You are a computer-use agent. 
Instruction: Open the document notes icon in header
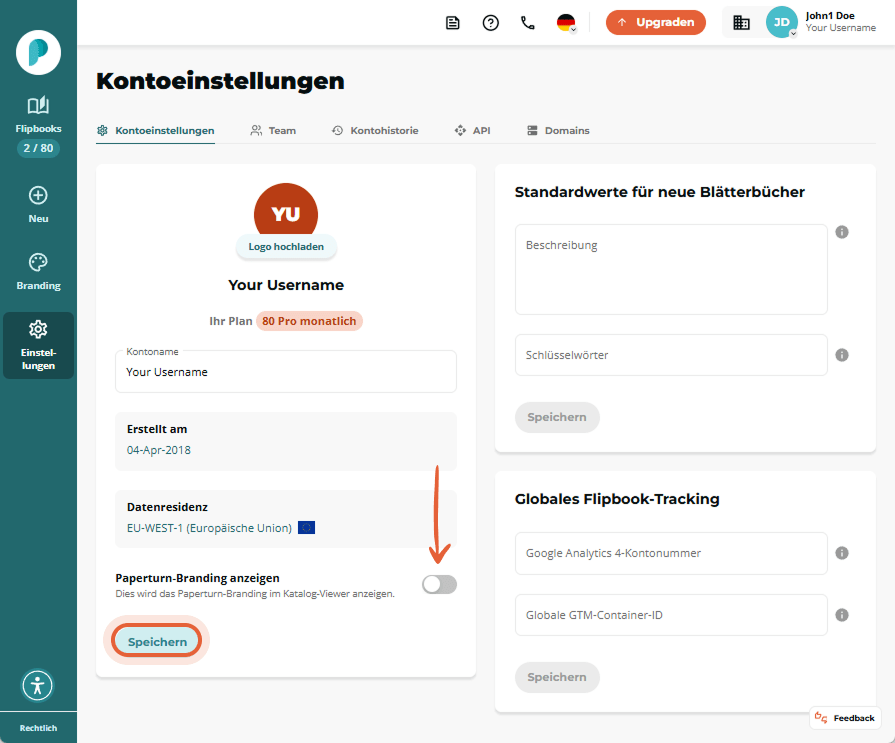pos(453,23)
